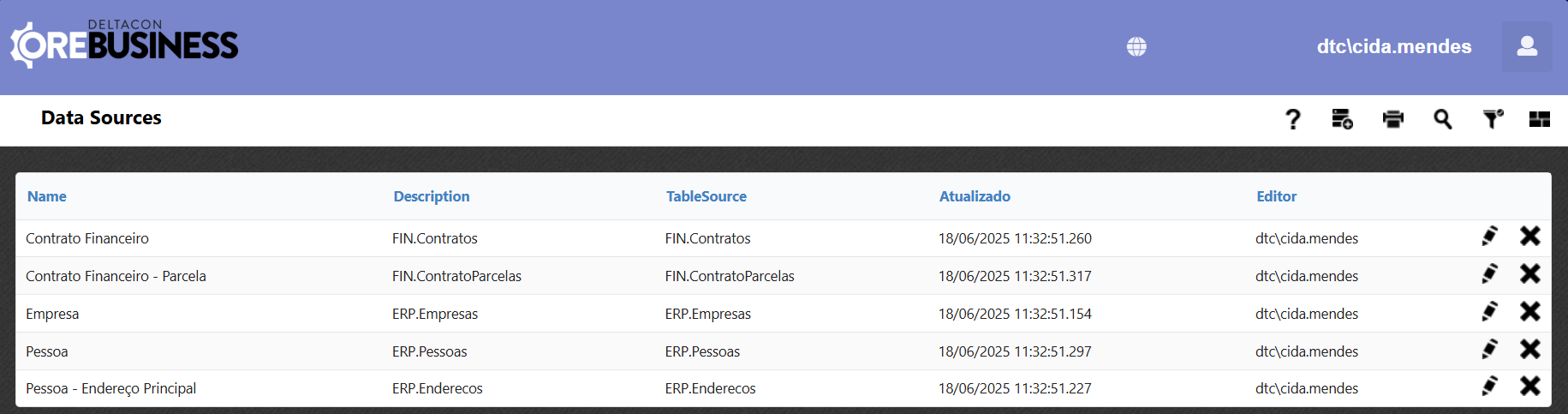1568x414 pixels.
Task: Open search with the magnifier icon
Action: [1442, 119]
